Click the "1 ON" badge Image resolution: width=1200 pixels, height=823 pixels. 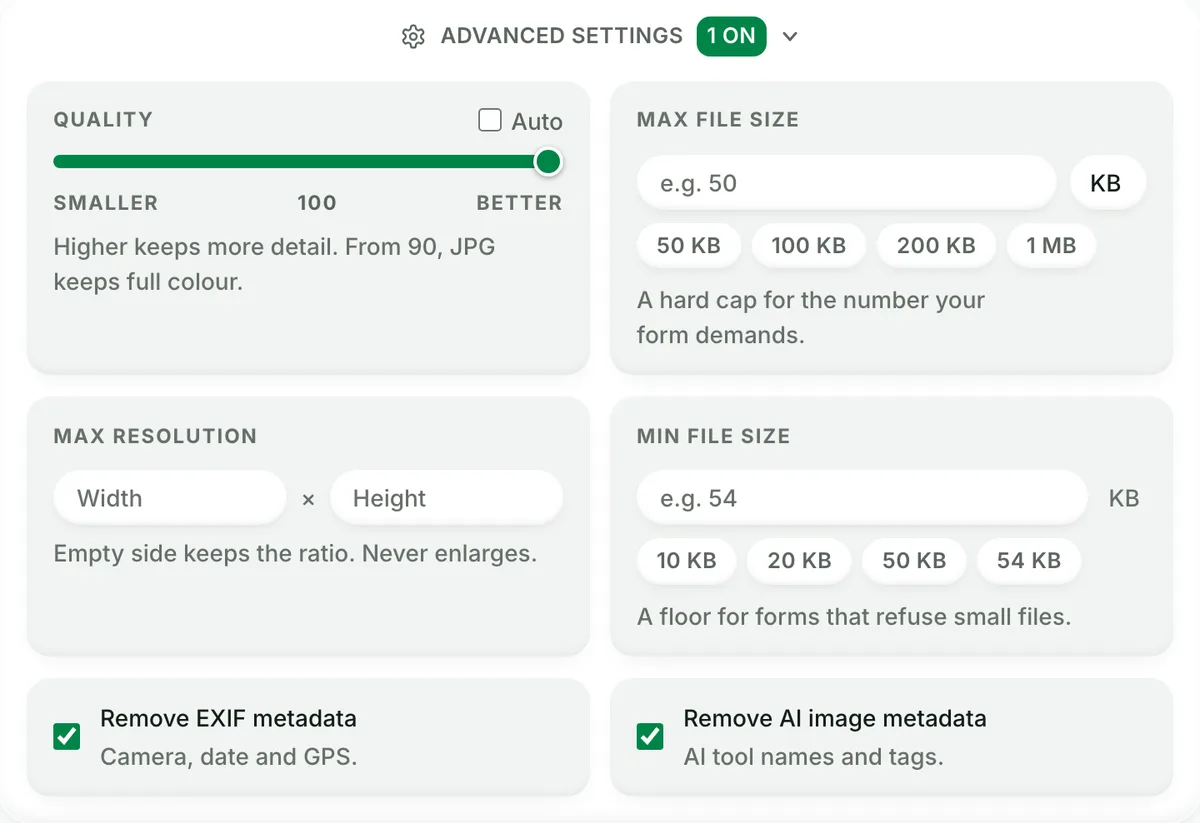731,36
